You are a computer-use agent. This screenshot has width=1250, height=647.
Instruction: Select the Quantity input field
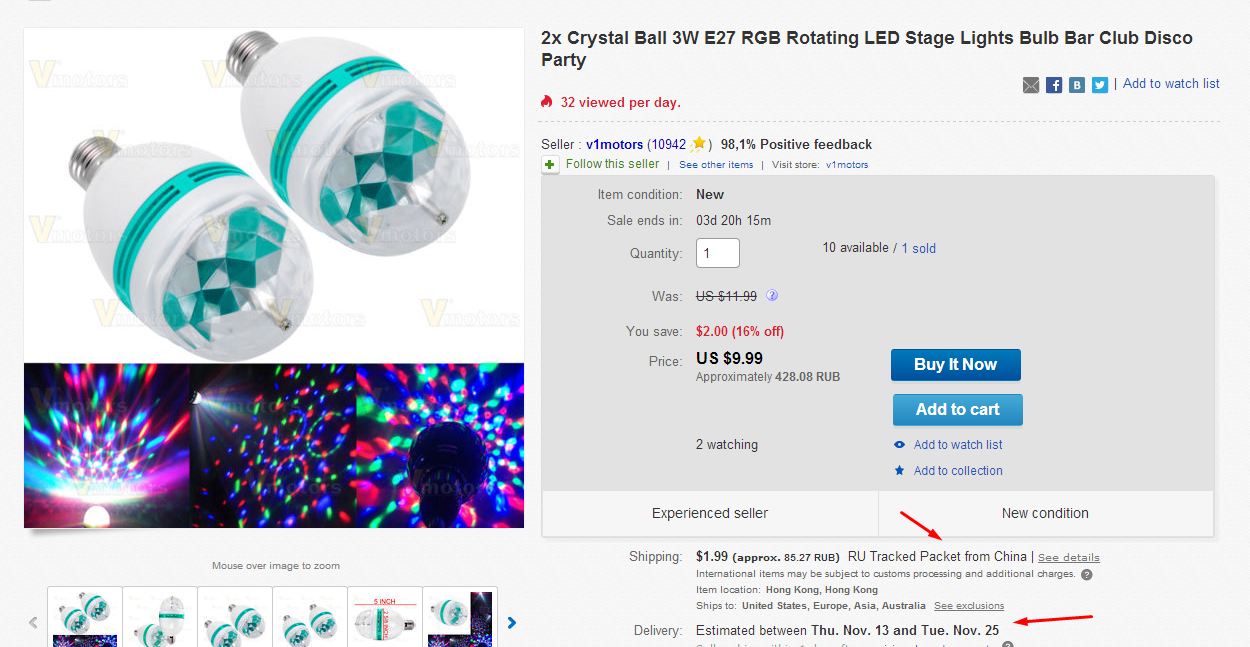click(717, 253)
